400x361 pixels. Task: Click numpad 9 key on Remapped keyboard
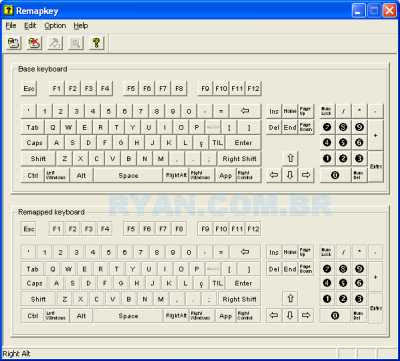click(x=359, y=269)
